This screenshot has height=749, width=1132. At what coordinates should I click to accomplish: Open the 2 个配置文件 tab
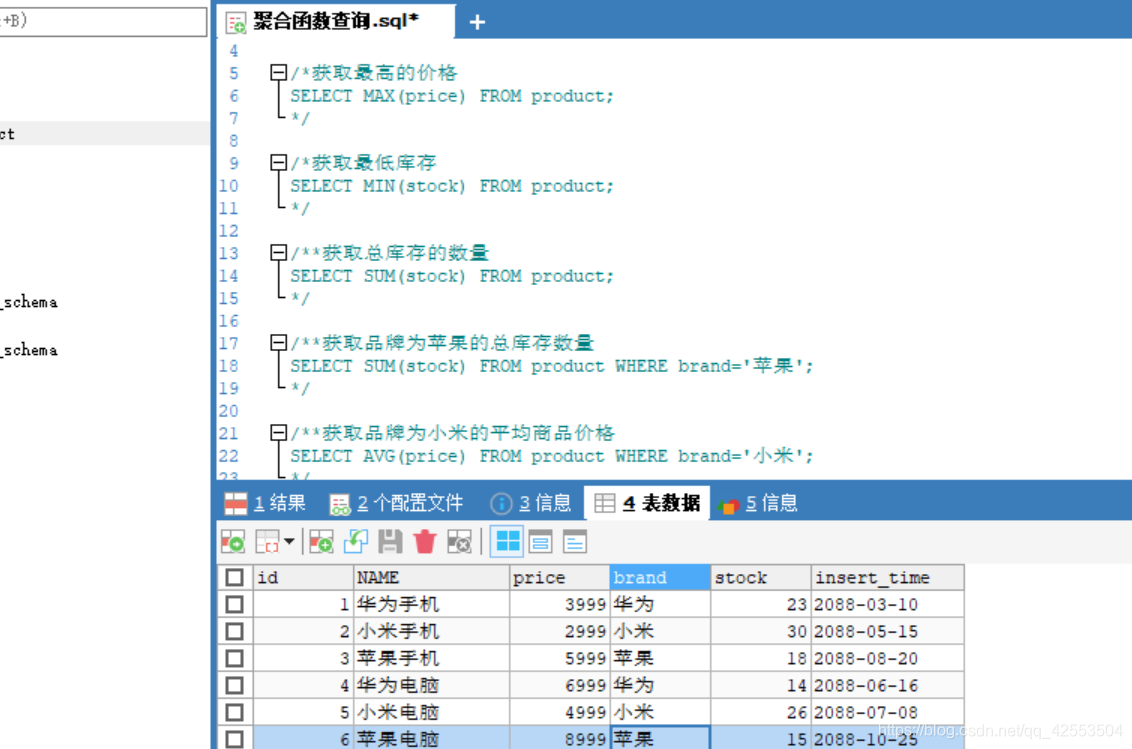coord(396,503)
